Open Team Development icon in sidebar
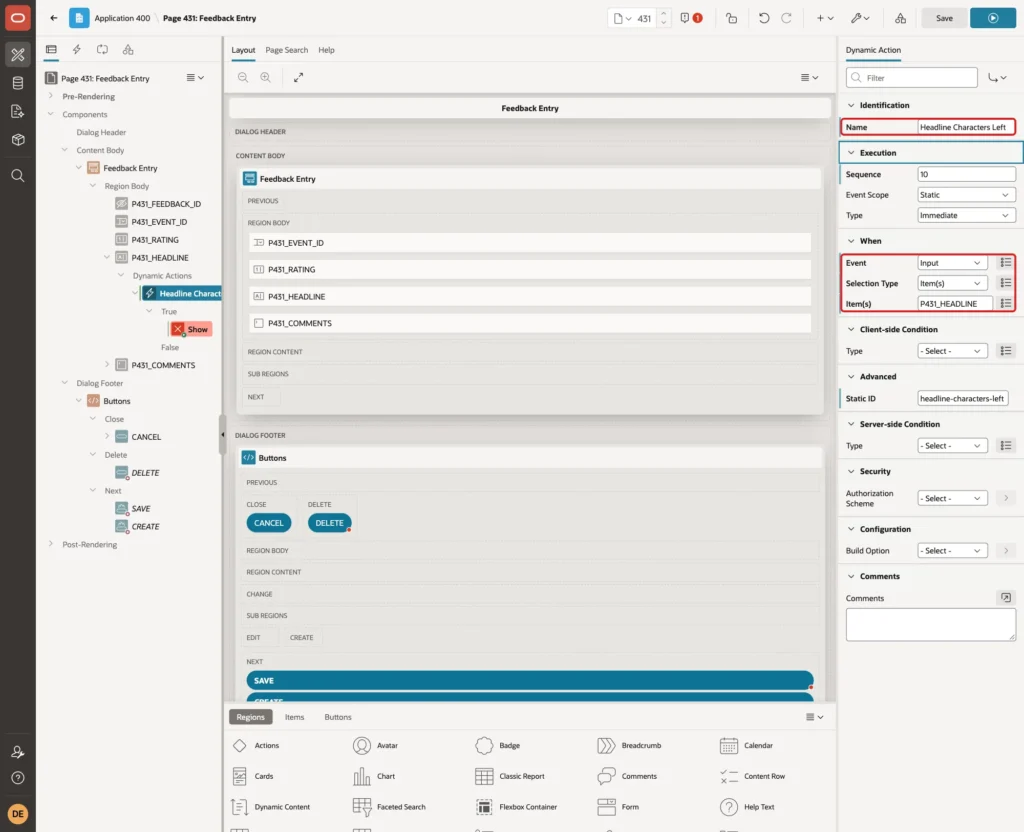The image size is (1024, 832). tap(18, 111)
